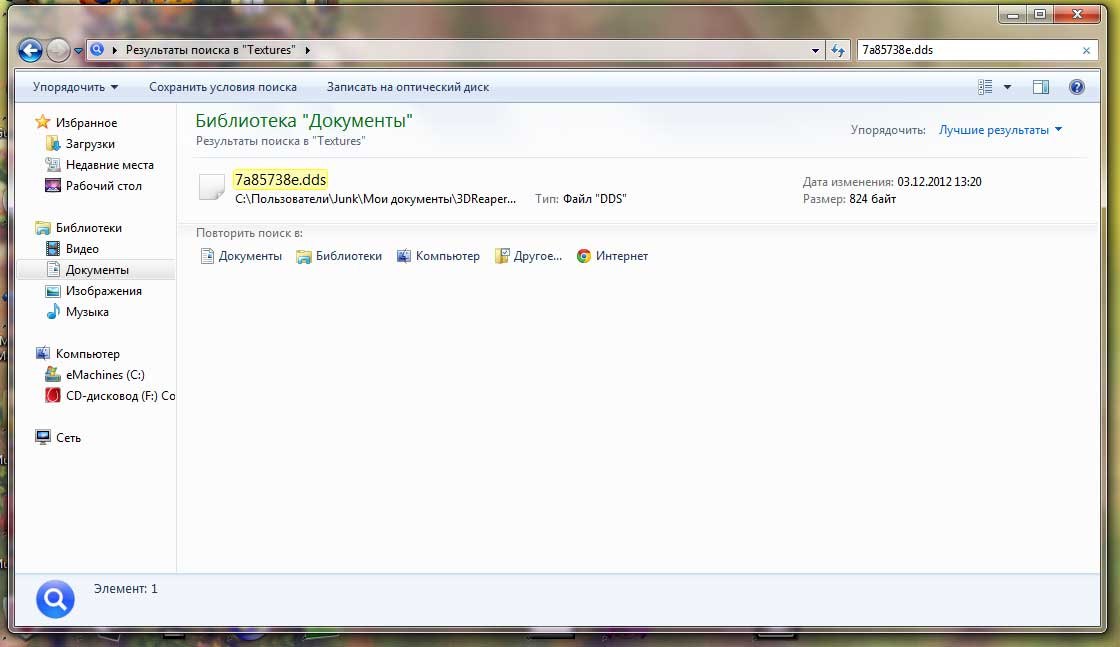1120x647 pixels.
Task: Click the Видео library film icon
Action: pyautogui.click(x=53, y=249)
